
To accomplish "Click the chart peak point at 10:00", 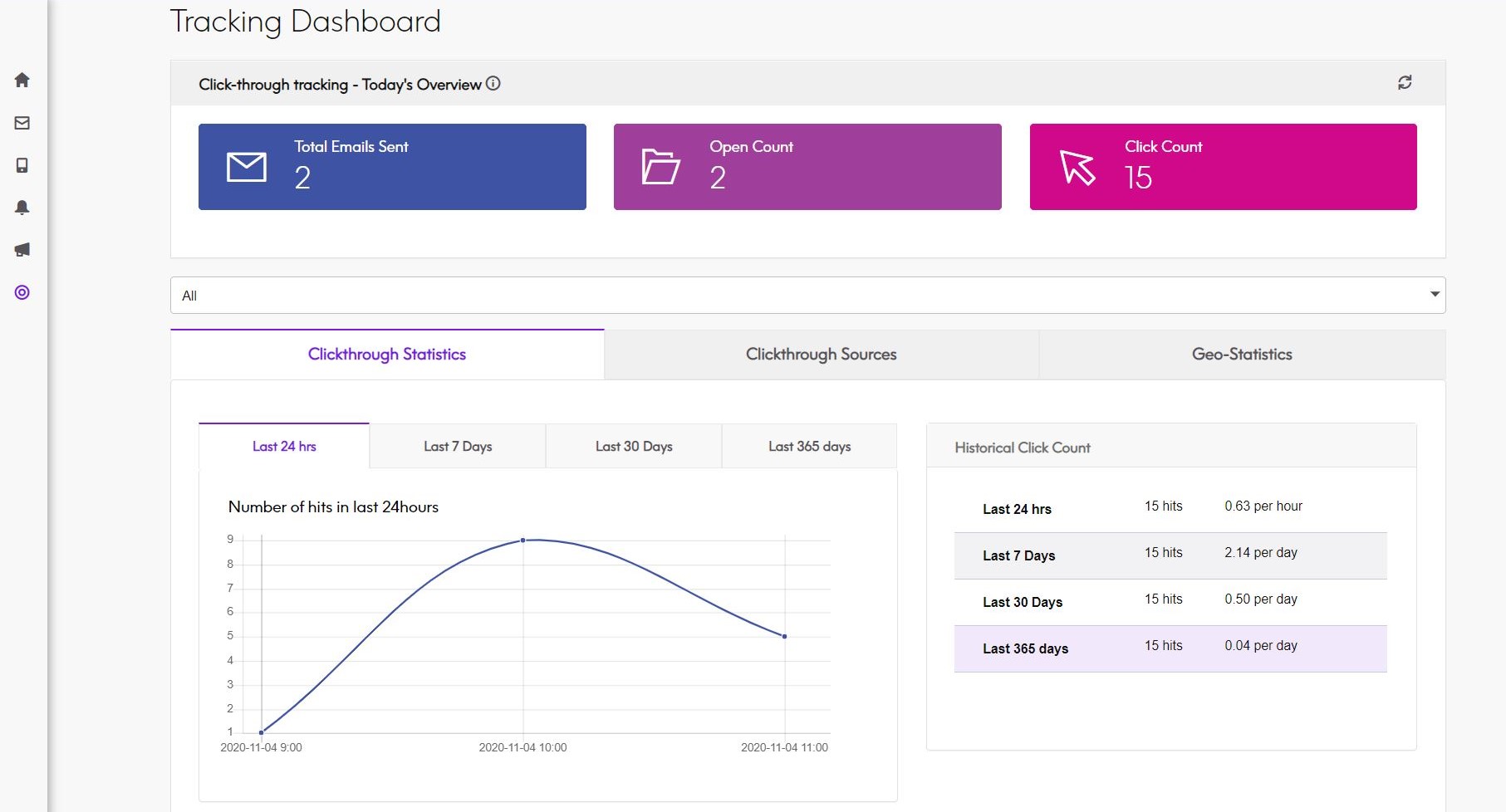I will [522, 541].
